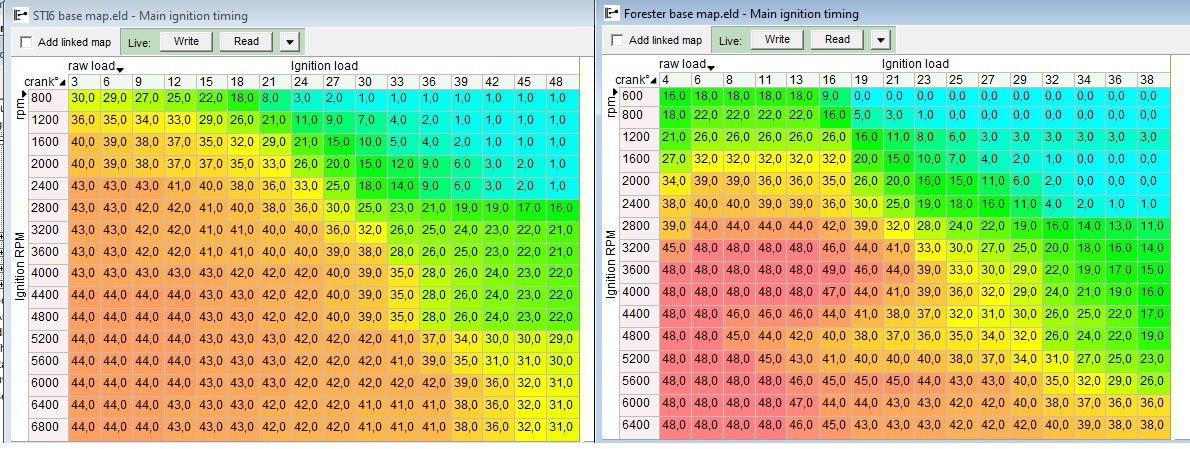1190x449 pixels.
Task: Select load column header 33 in STI6 map
Action: click(x=402, y=82)
